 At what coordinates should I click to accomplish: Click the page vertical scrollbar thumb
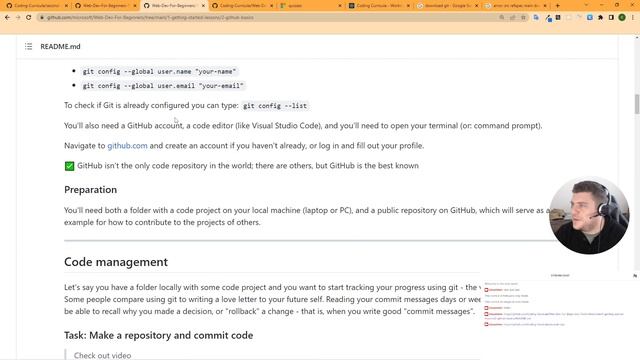637,104
